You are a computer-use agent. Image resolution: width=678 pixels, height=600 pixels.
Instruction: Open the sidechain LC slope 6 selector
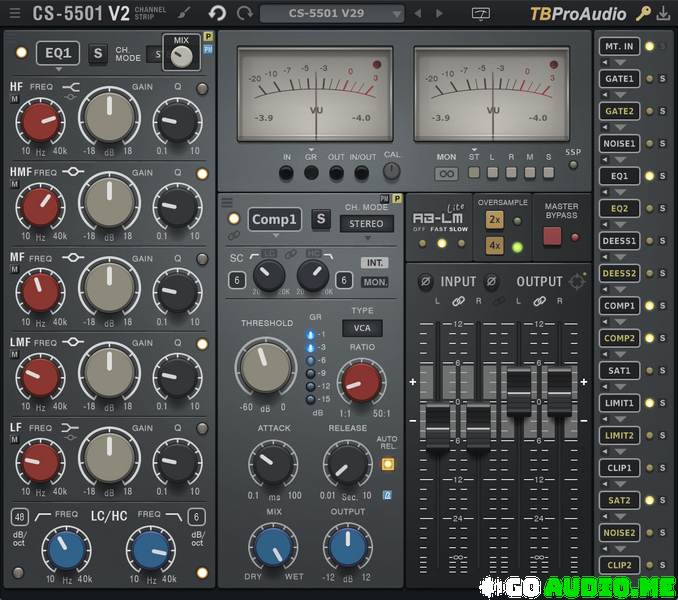pyautogui.click(x=237, y=281)
